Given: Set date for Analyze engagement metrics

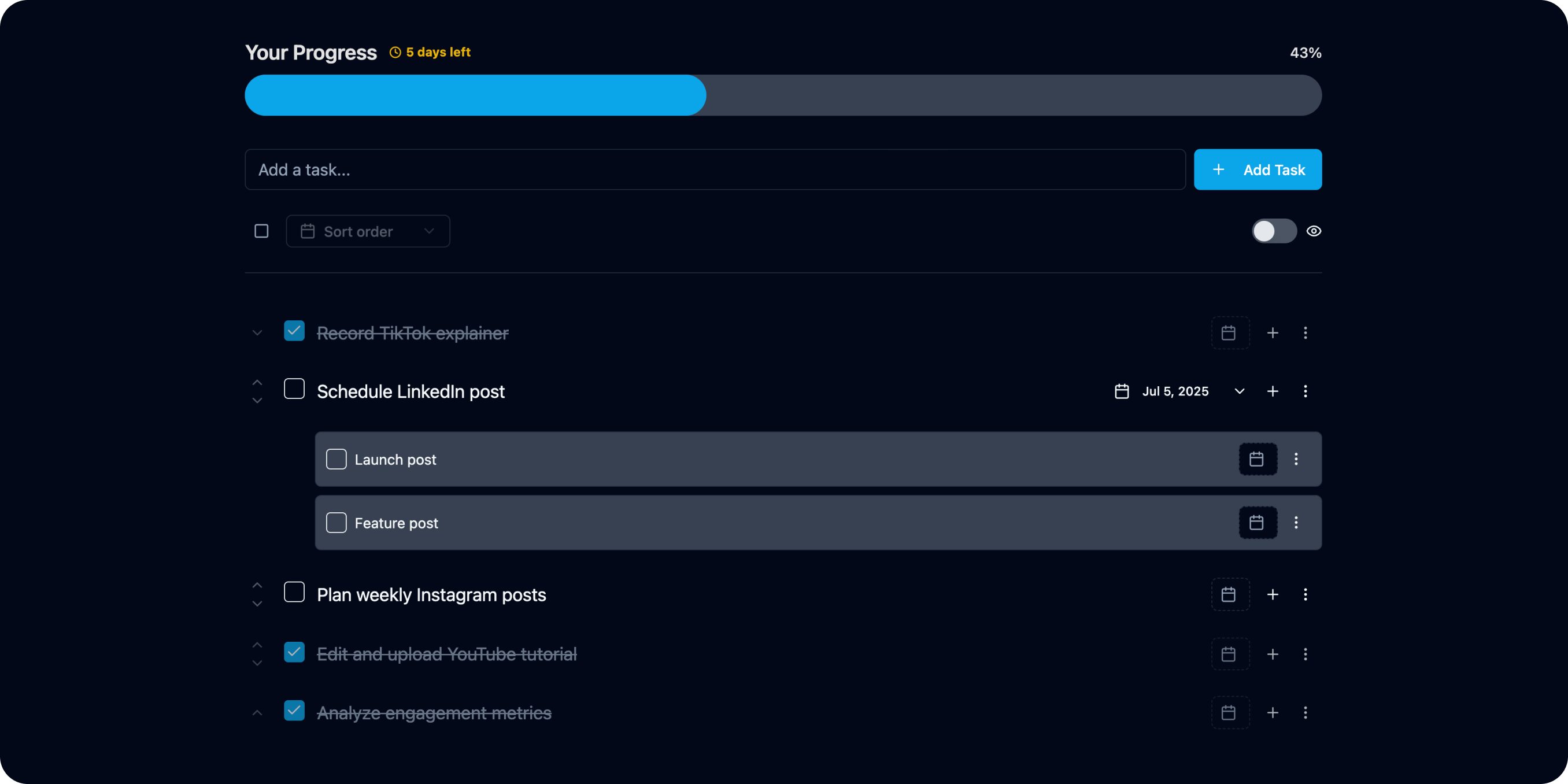Looking at the screenshot, I should 1229,713.
